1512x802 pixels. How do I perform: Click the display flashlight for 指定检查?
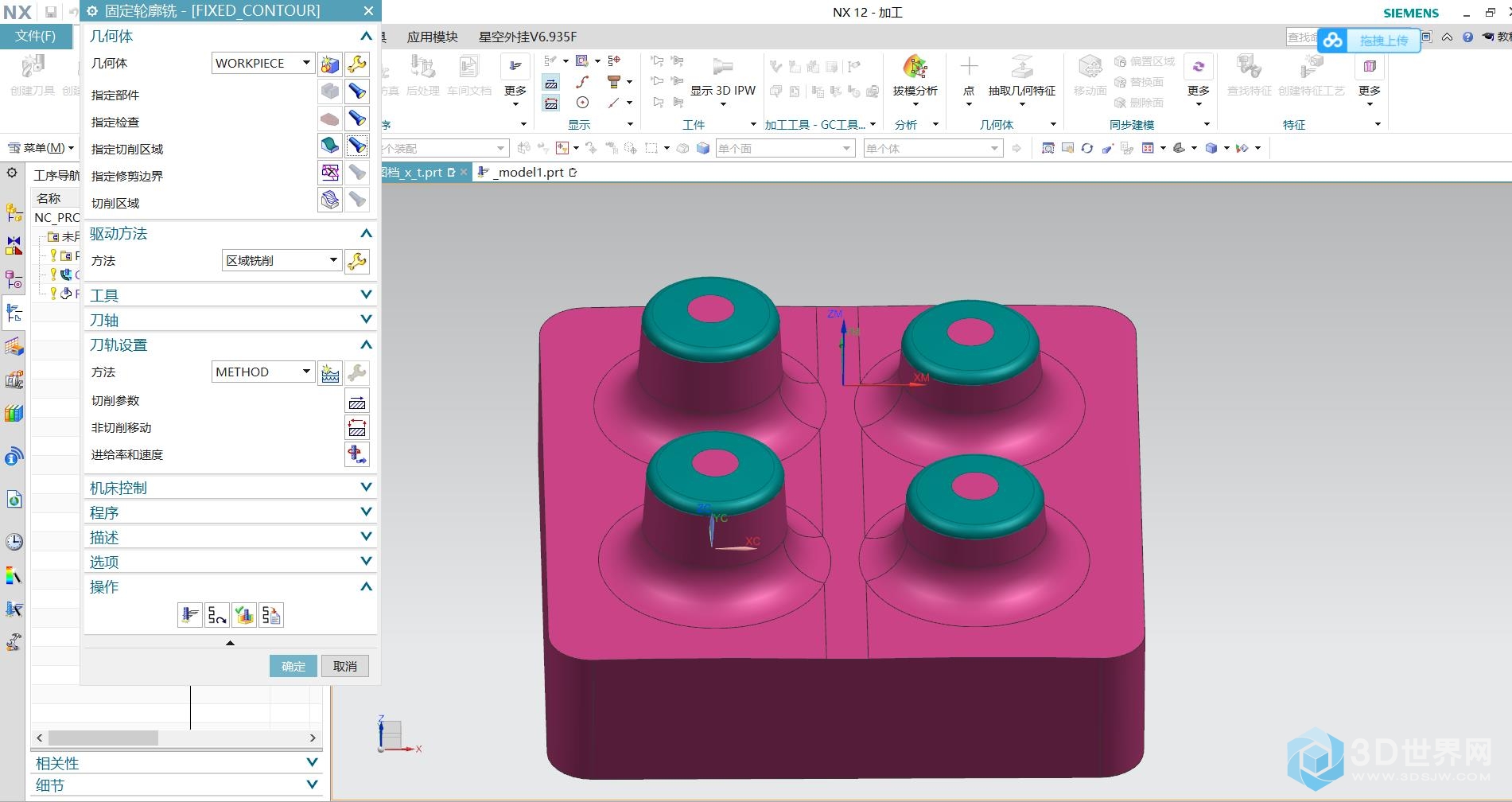click(x=357, y=119)
